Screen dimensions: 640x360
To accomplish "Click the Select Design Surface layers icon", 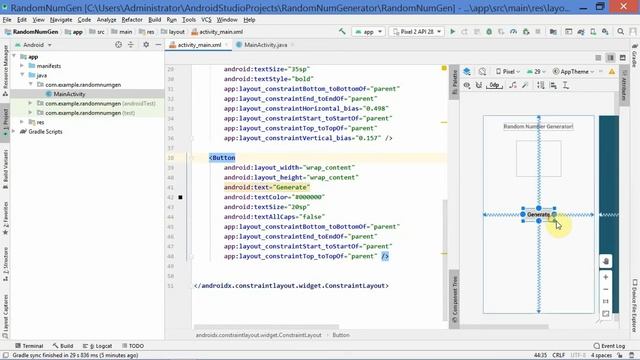I will (467, 71).
